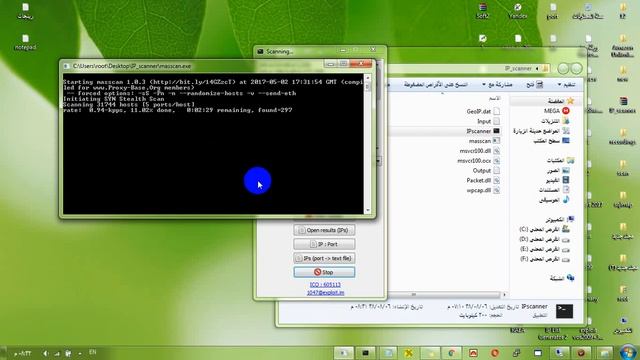Click the volume icon in system tray
The width and height of the screenshot is (640, 360).
(x=46, y=353)
